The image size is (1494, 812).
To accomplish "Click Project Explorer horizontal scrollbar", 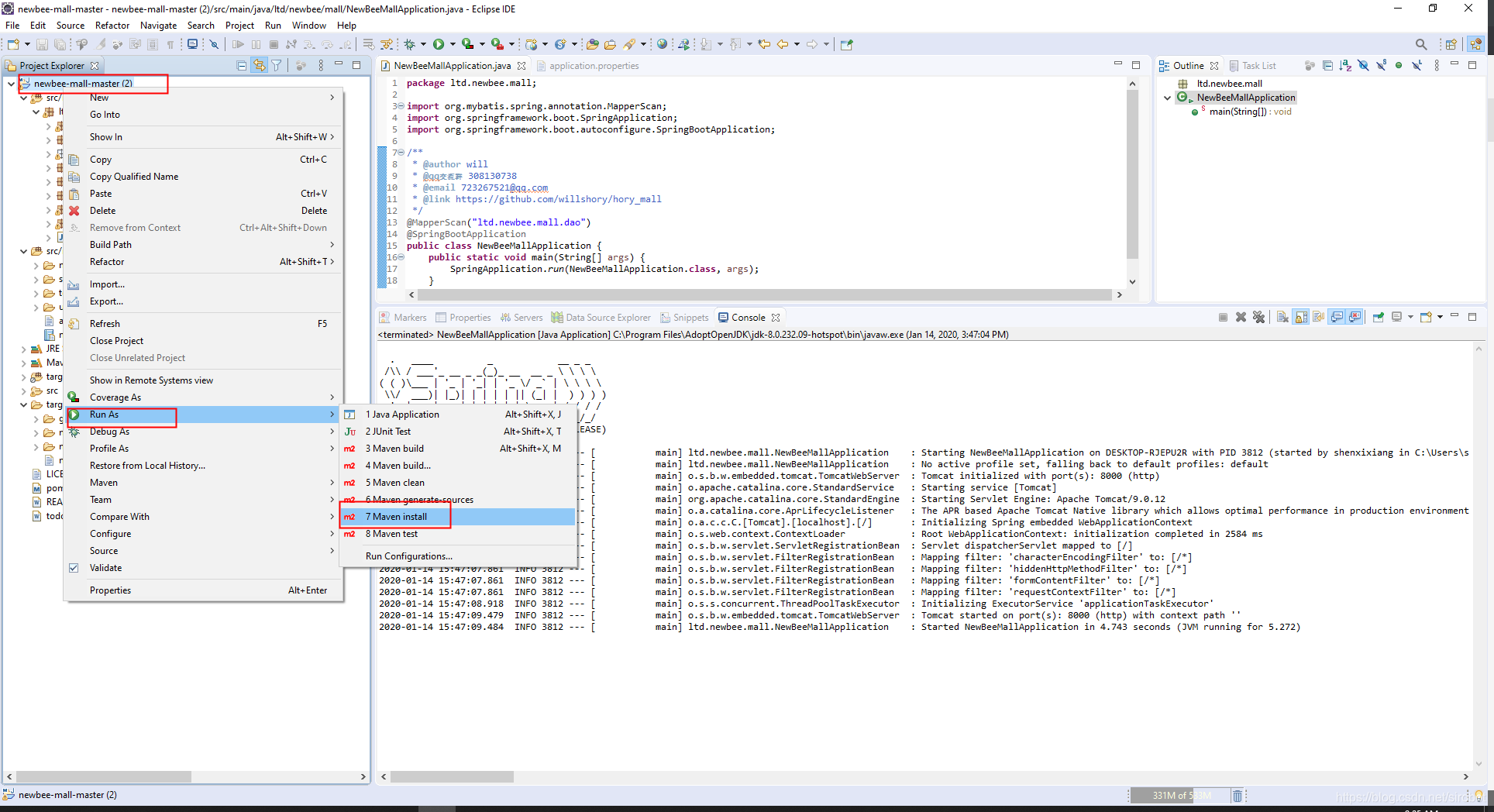I will pyautogui.click(x=103, y=776).
